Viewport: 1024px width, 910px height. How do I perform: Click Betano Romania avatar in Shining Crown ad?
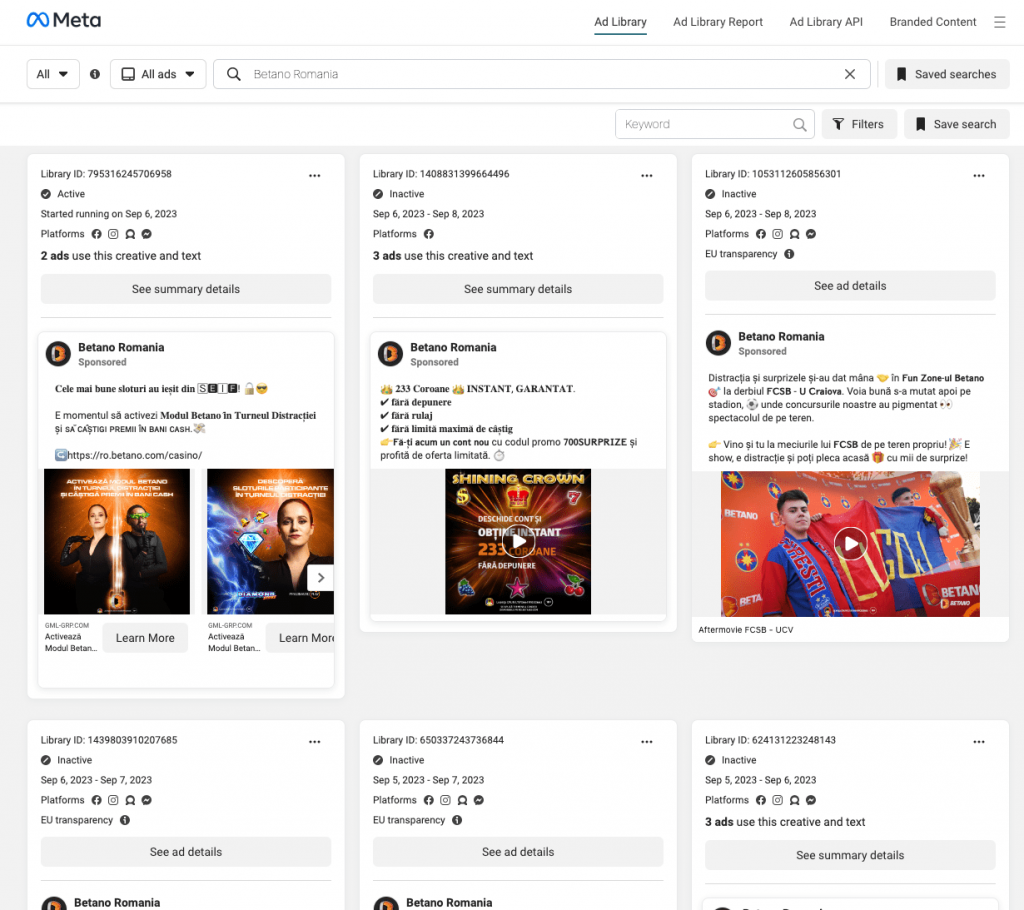391,353
